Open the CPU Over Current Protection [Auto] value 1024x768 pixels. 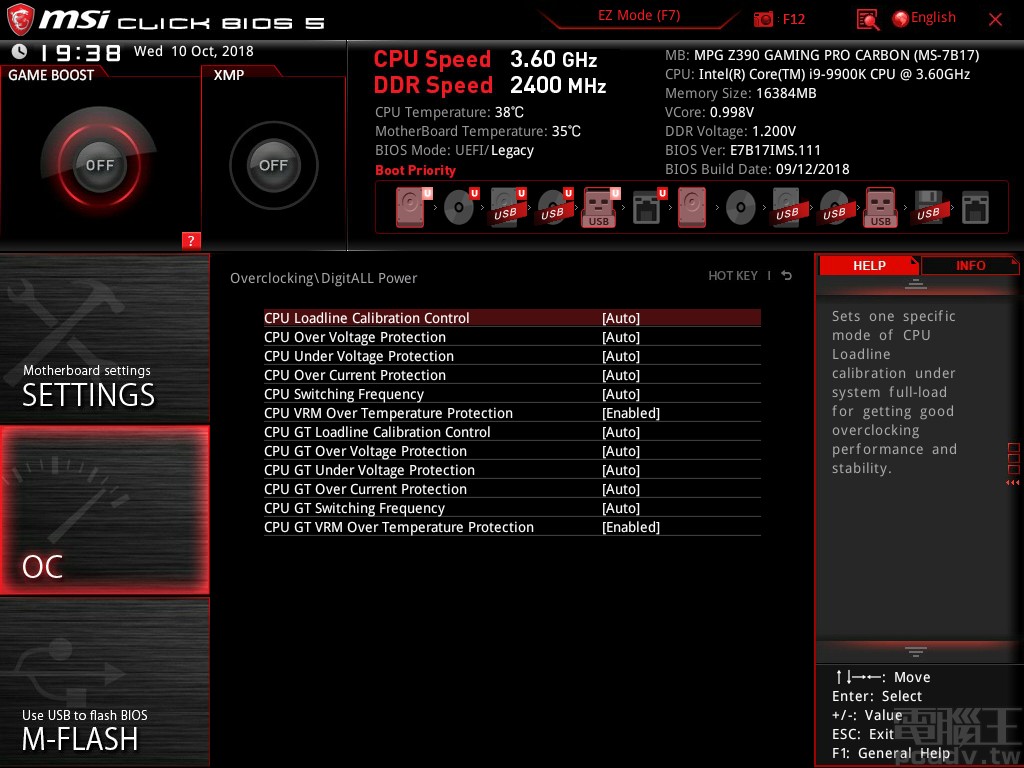[x=620, y=375]
